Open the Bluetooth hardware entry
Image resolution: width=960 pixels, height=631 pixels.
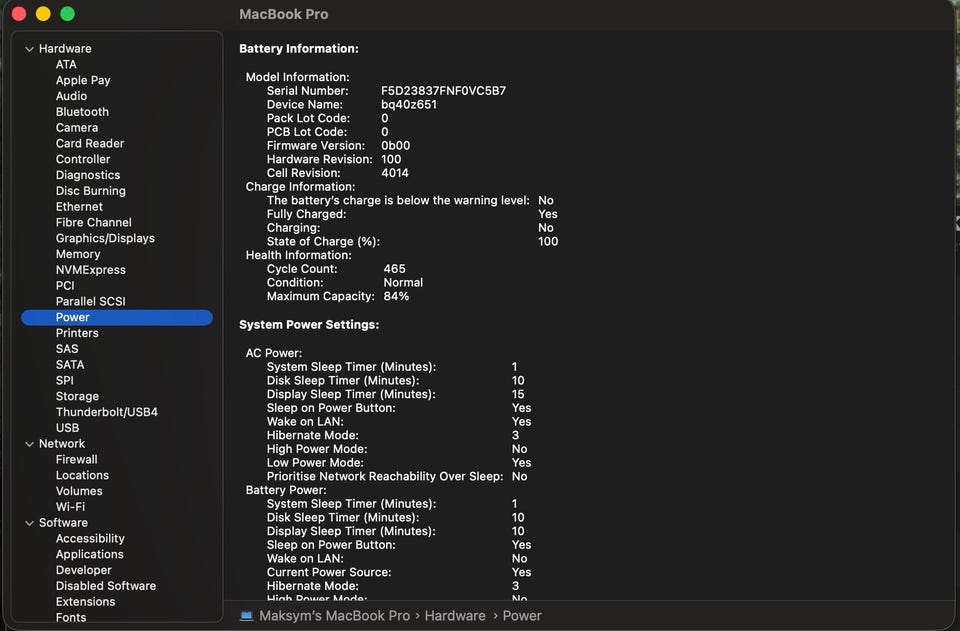click(x=82, y=112)
